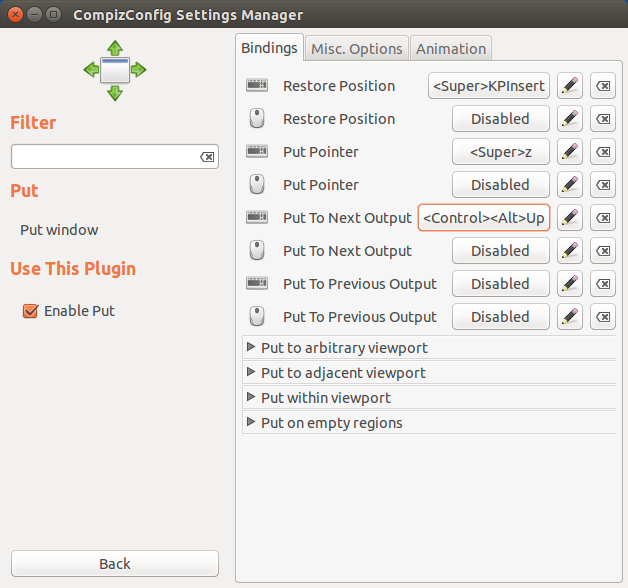The width and height of the screenshot is (628, 588).
Task: Reset the mouse Put Pointer binding
Action: pyautogui.click(x=603, y=185)
